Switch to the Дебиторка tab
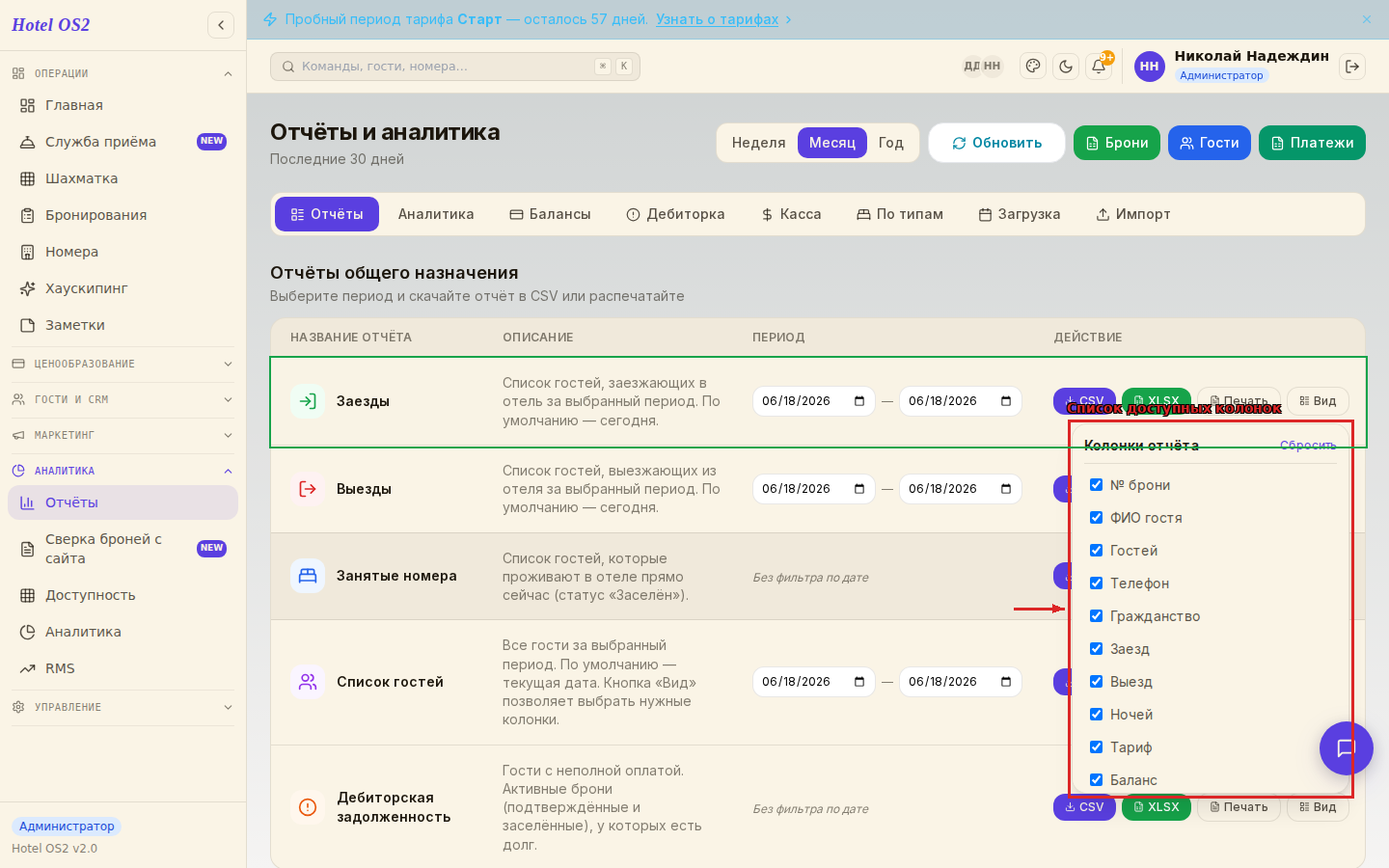 tap(675, 214)
